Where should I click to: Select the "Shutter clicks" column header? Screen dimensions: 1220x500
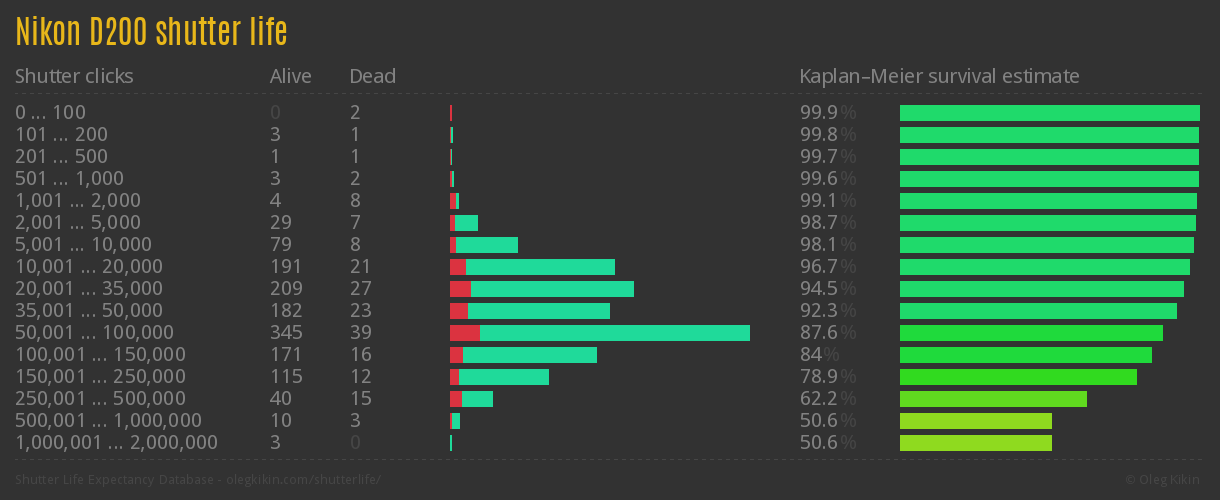point(74,76)
